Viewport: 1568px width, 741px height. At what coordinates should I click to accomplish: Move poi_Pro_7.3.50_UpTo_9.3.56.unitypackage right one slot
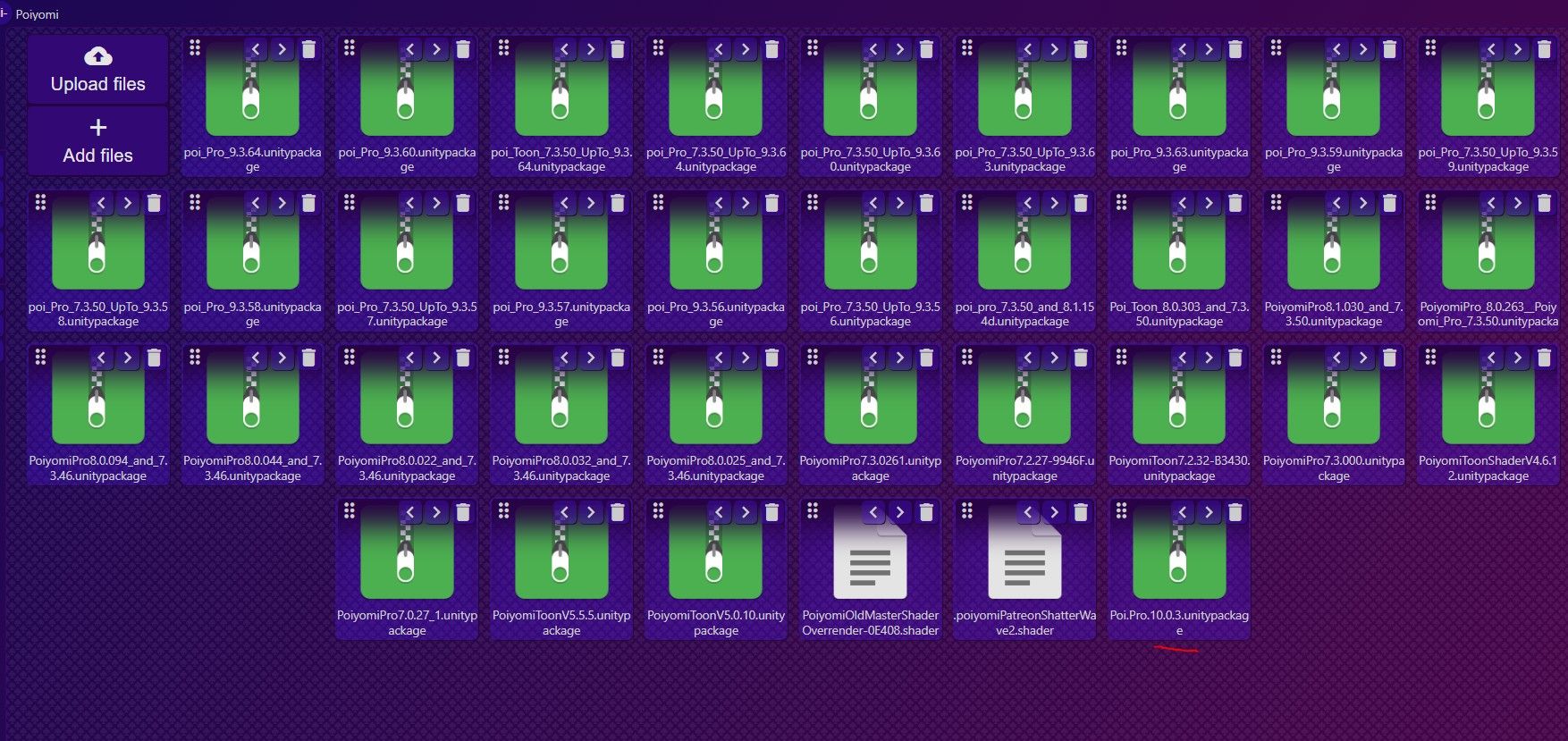pyautogui.click(x=900, y=204)
